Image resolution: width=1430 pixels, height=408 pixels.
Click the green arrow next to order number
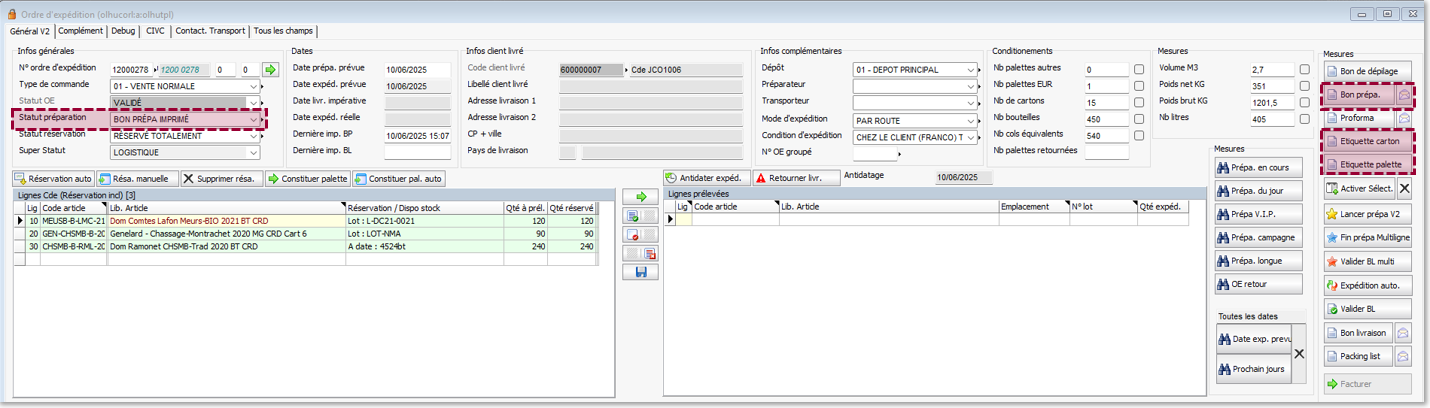(x=270, y=69)
